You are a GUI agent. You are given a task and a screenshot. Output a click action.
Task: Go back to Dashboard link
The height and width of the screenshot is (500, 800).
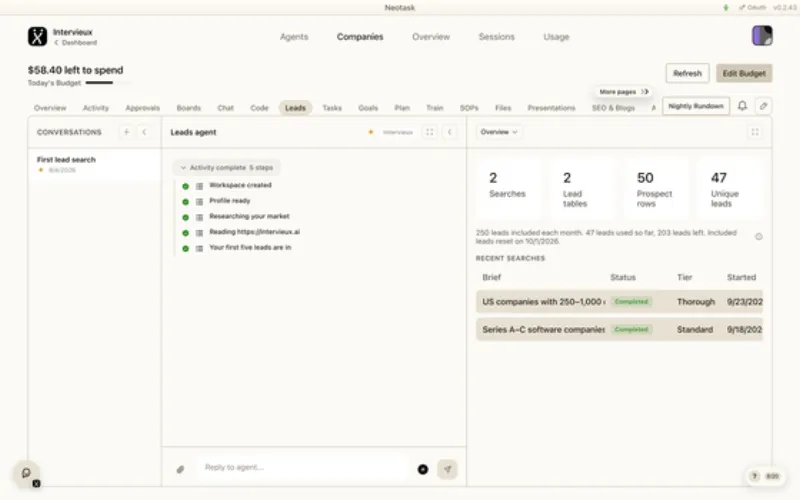(x=76, y=43)
